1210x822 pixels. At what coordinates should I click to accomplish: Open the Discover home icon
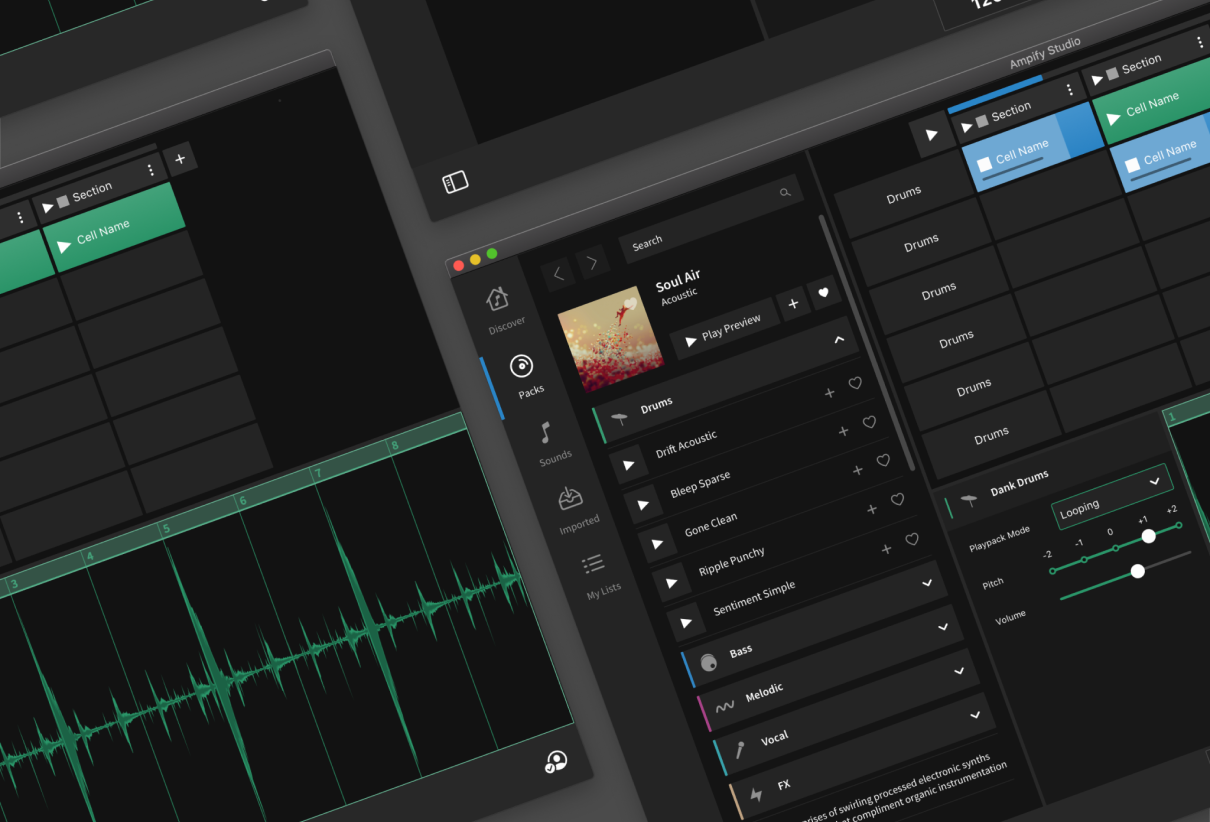click(498, 298)
